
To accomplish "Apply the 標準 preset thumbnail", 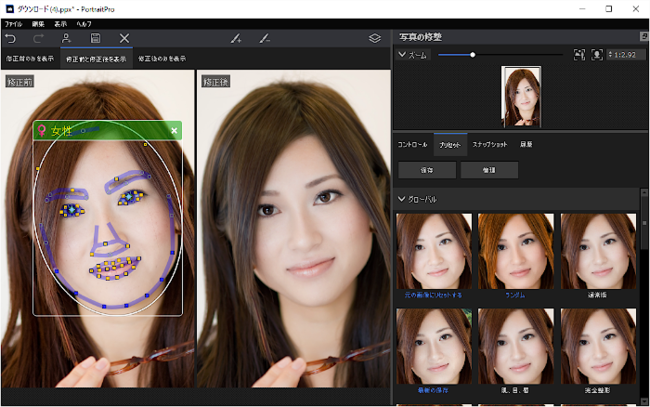I will [x=598, y=251].
